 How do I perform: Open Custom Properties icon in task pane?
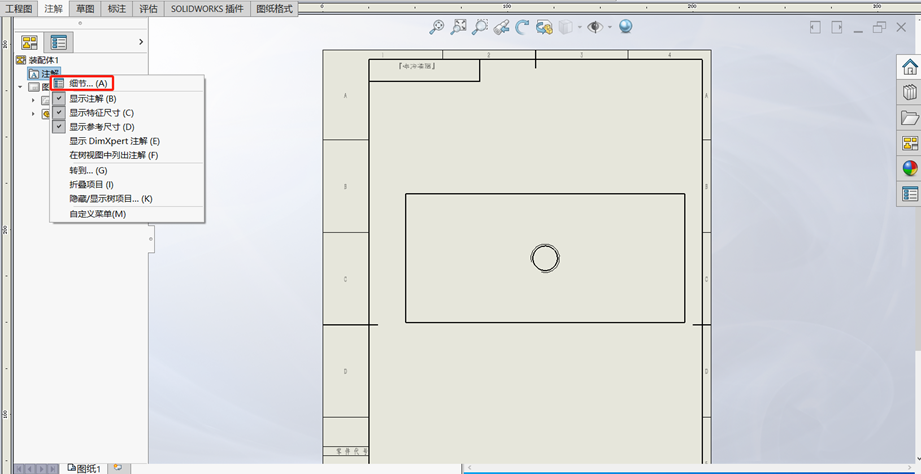click(x=909, y=193)
